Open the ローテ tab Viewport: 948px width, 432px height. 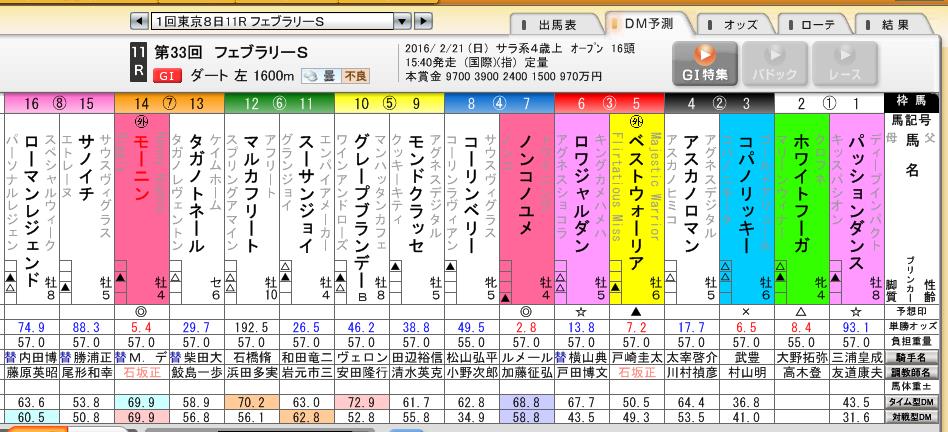815,25
